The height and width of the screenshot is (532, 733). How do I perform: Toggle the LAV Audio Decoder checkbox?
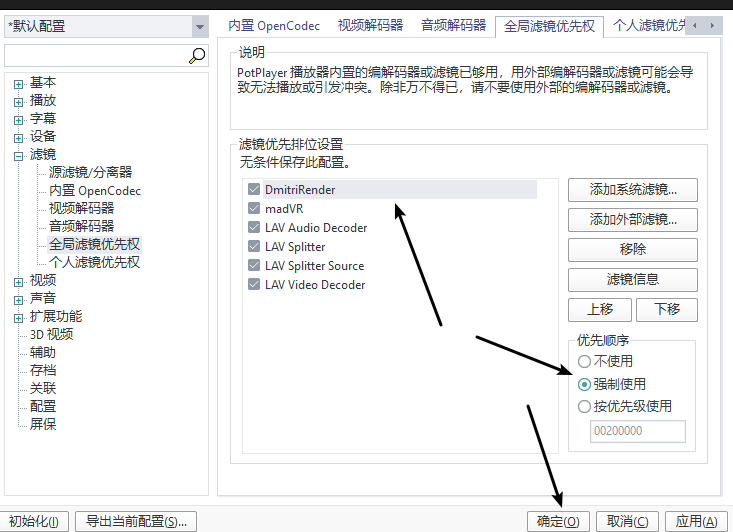[254, 228]
